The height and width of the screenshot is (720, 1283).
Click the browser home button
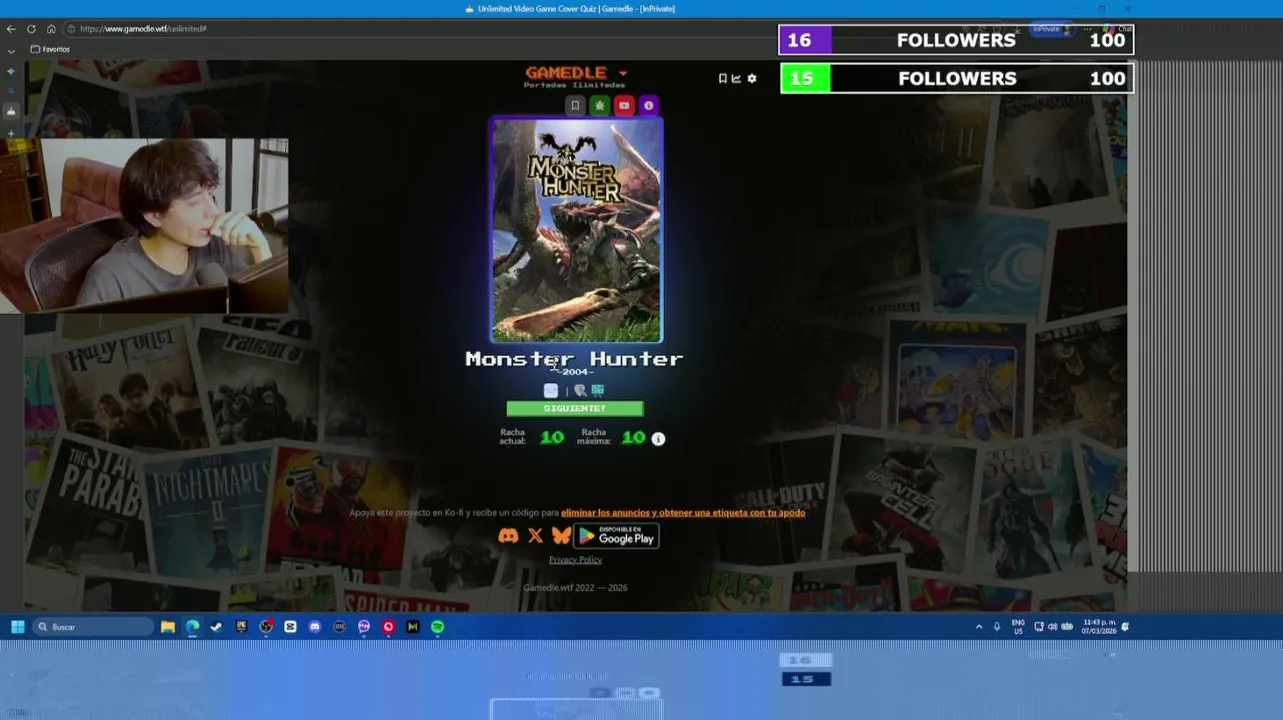tap(51, 29)
